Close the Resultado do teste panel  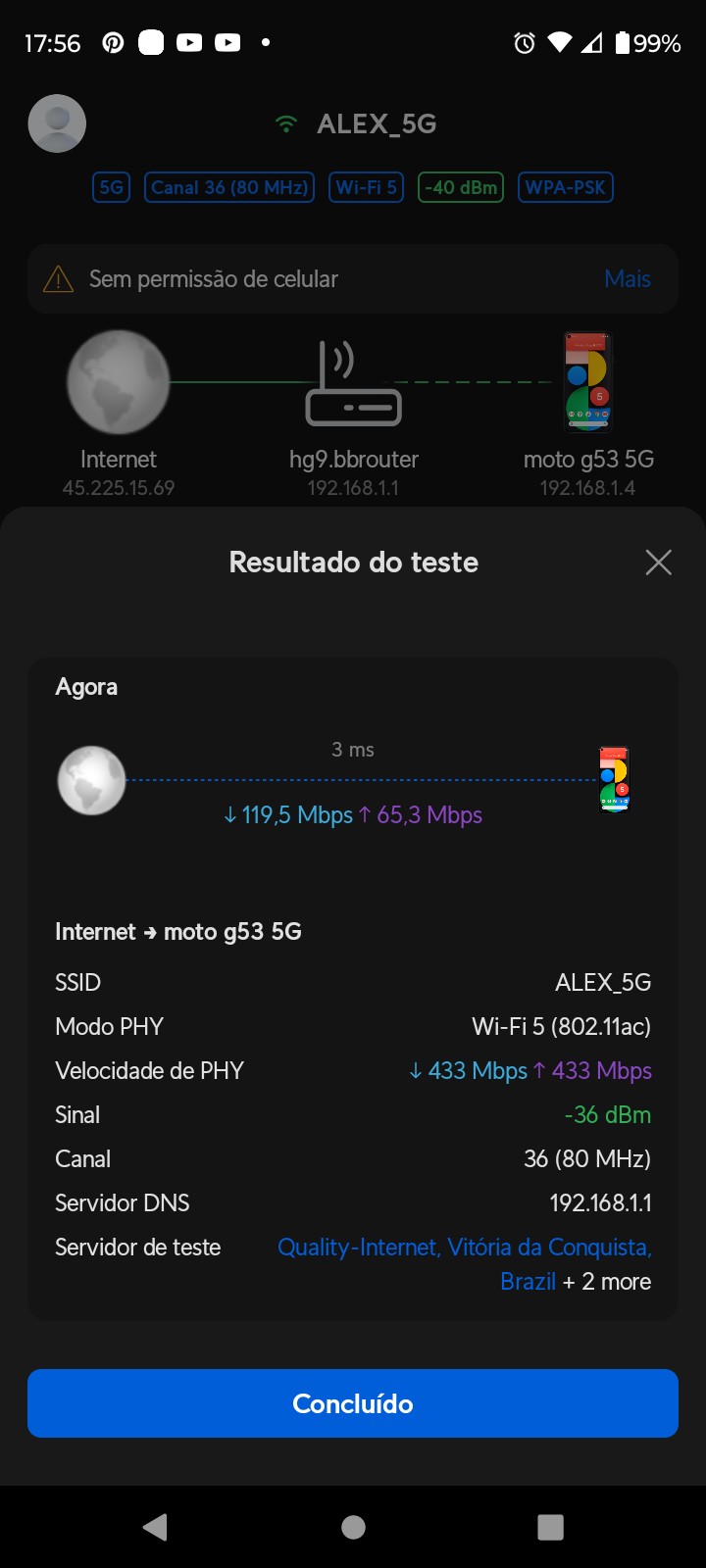[658, 563]
